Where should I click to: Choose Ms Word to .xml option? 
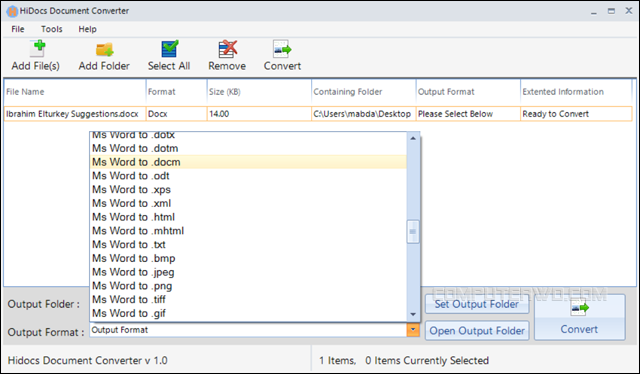[x=248, y=203]
